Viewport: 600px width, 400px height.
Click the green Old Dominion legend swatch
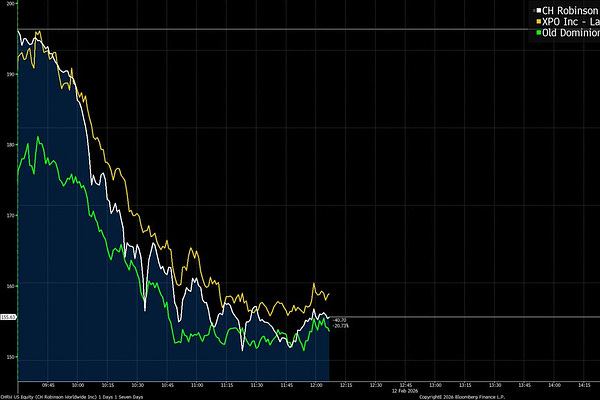click(539, 33)
